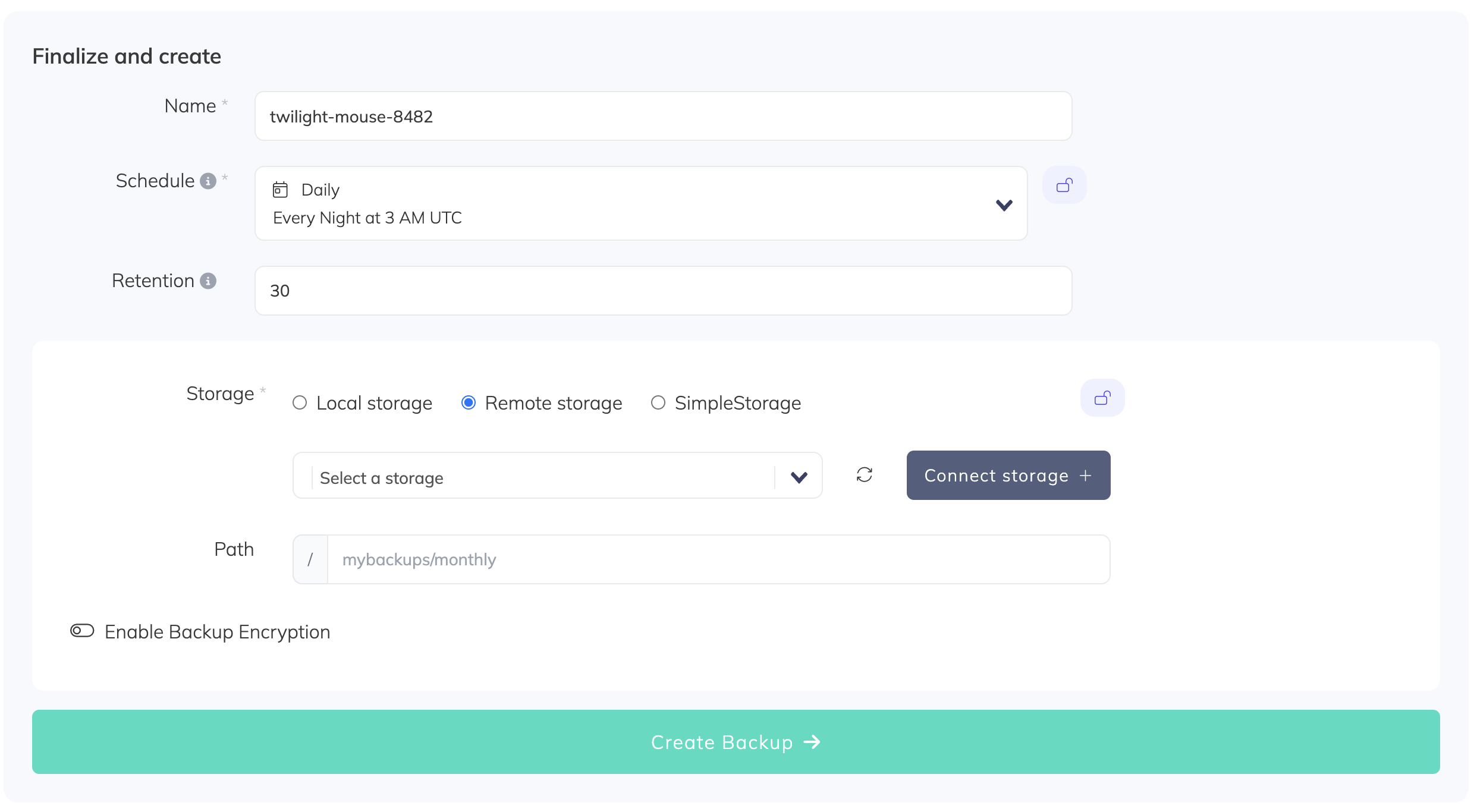Click the unlock icon beside Storage options
The height and width of the screenshot is (812, 1477).
1102,398
